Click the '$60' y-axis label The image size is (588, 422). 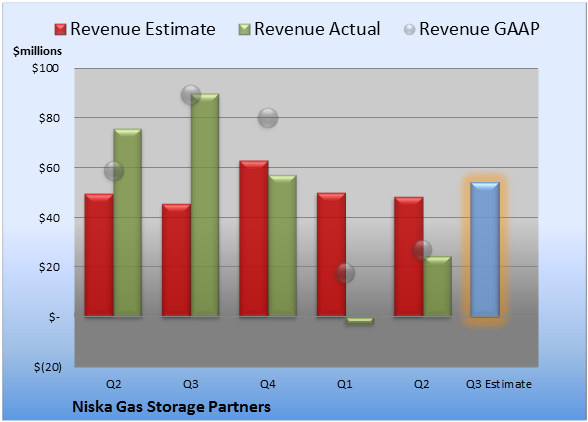click(x=49, y=168)
